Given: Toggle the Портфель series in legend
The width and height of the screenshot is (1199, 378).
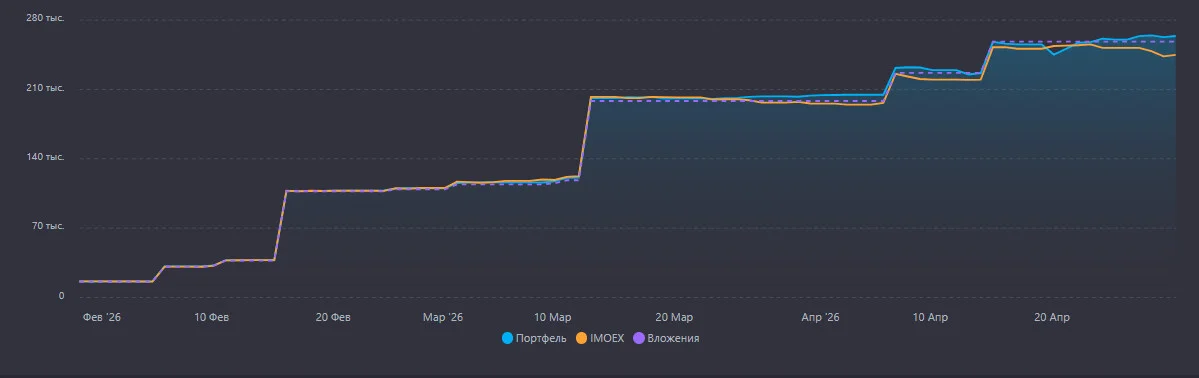Looking at the screenshot, I should click(x=534, y=338).
